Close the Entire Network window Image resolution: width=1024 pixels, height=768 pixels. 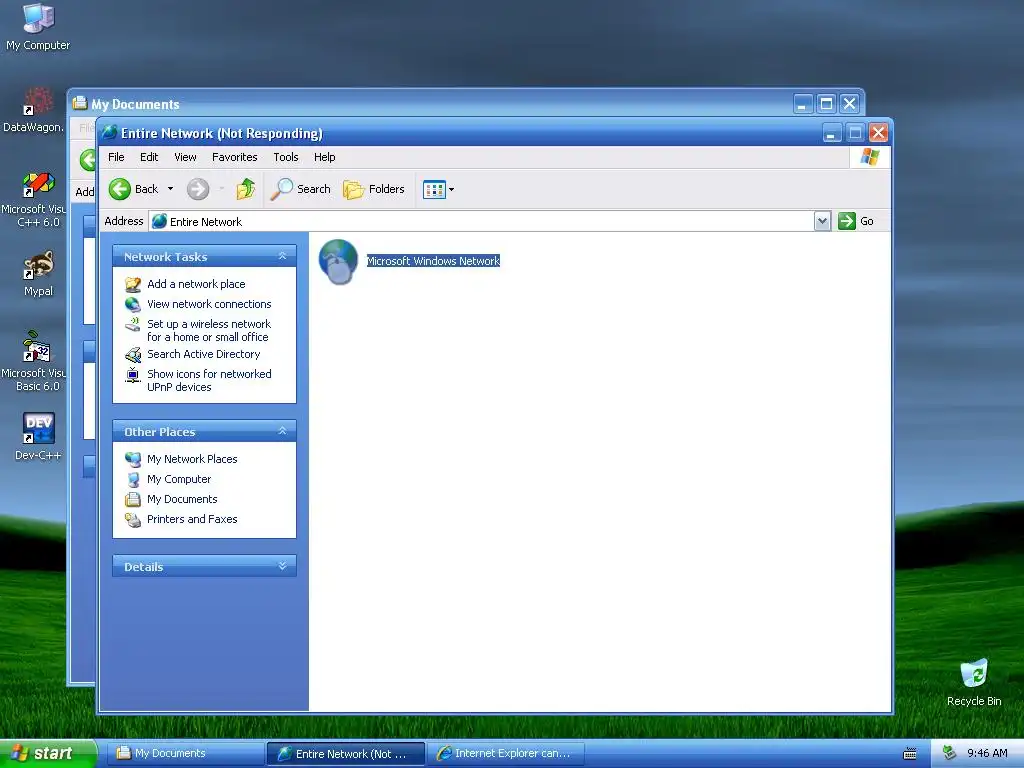pyautogui.click(x=878, y=133)
